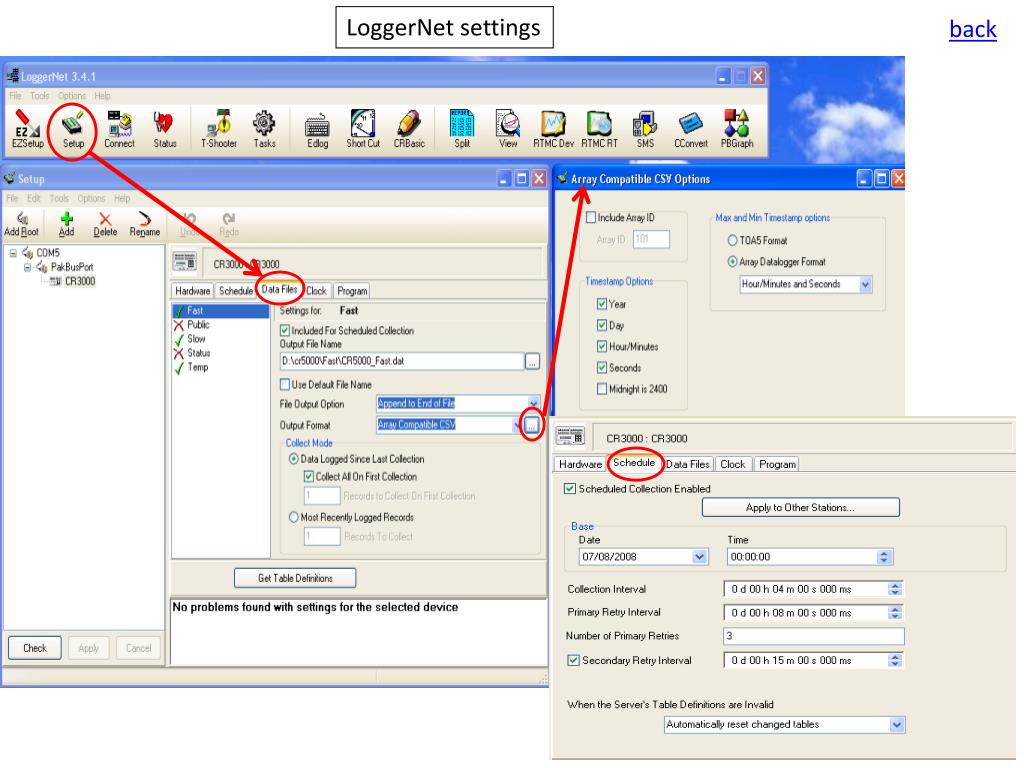Screen dimensions: 1024x768
Task: Toggle Included For Scheduled Collection
Action: click(285, 330)
